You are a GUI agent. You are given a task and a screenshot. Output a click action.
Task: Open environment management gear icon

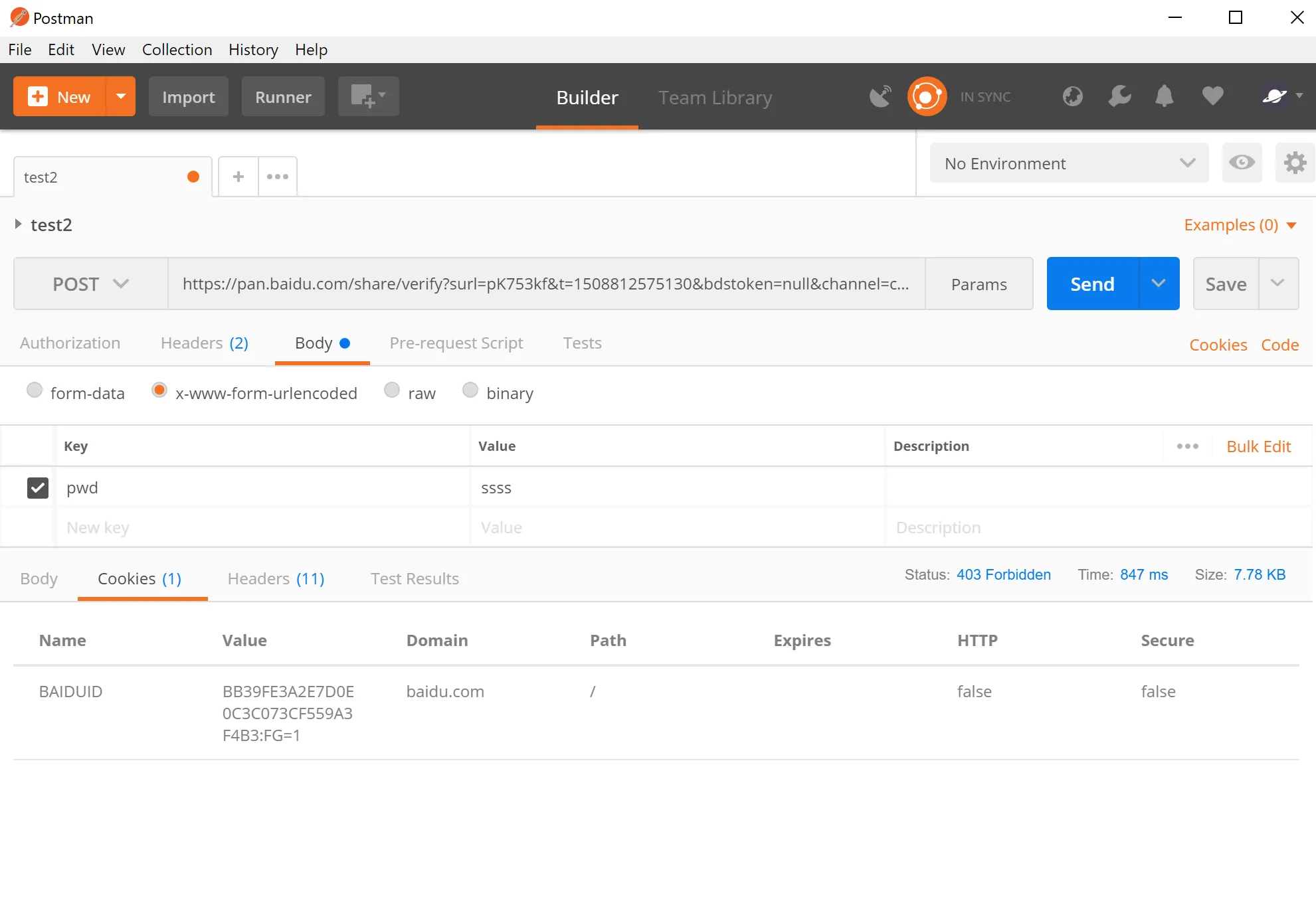pyautogui.click(x=1295, y=163)
